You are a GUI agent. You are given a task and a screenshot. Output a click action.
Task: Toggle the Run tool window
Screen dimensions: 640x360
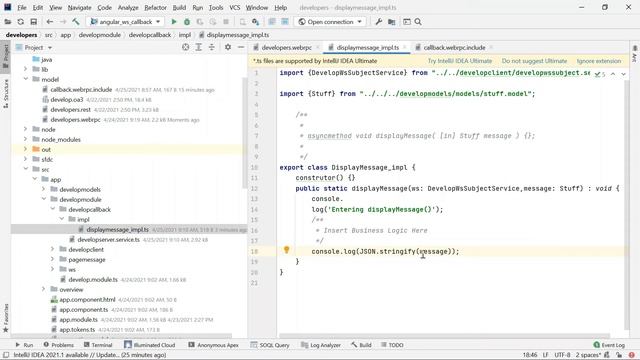pos(24,345)
